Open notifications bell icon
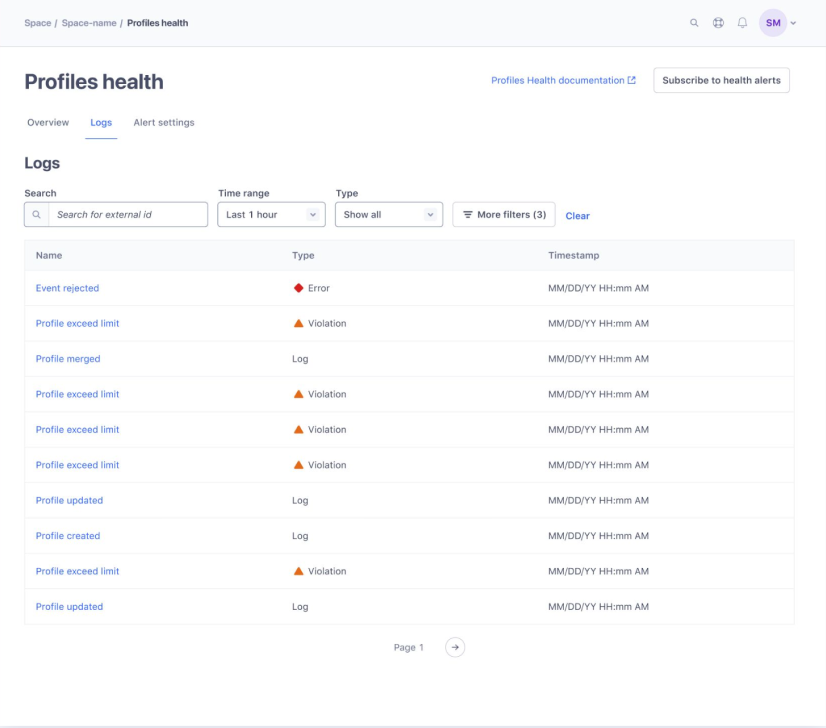This screenshot has width=826, height=728. [x=742, y=23]
